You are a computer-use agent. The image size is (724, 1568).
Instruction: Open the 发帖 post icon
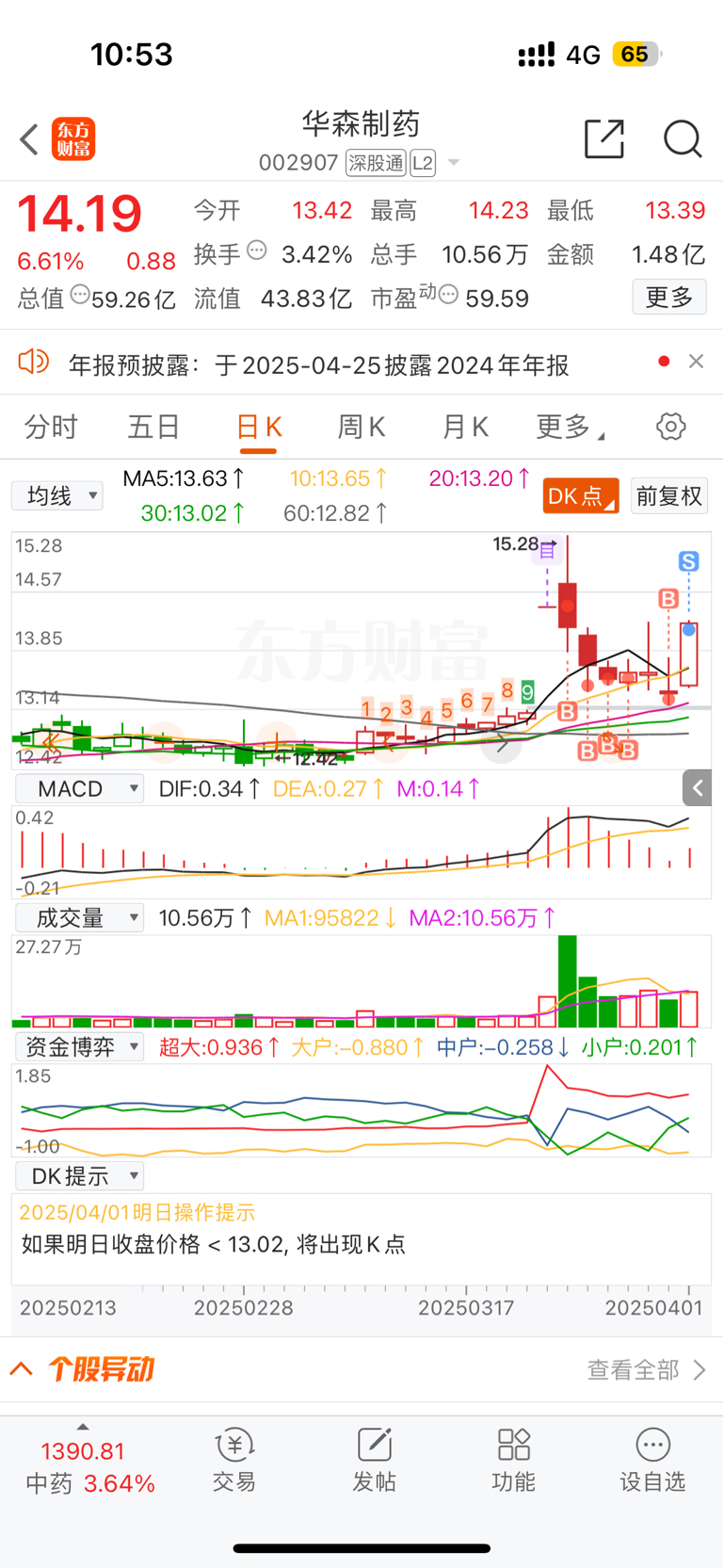coord(374,1461)
